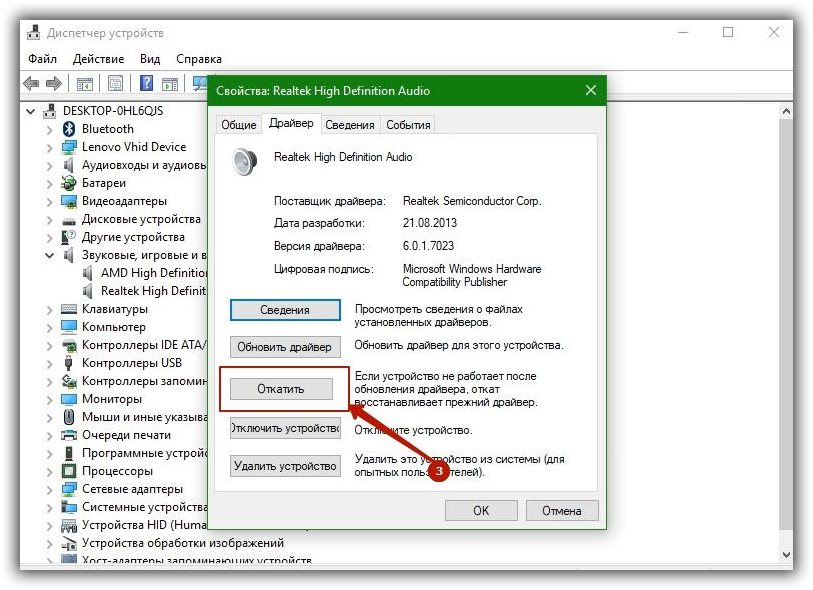Switch to the События tab
This screenshot has height=590, width=813.
[x=408, y=125]
